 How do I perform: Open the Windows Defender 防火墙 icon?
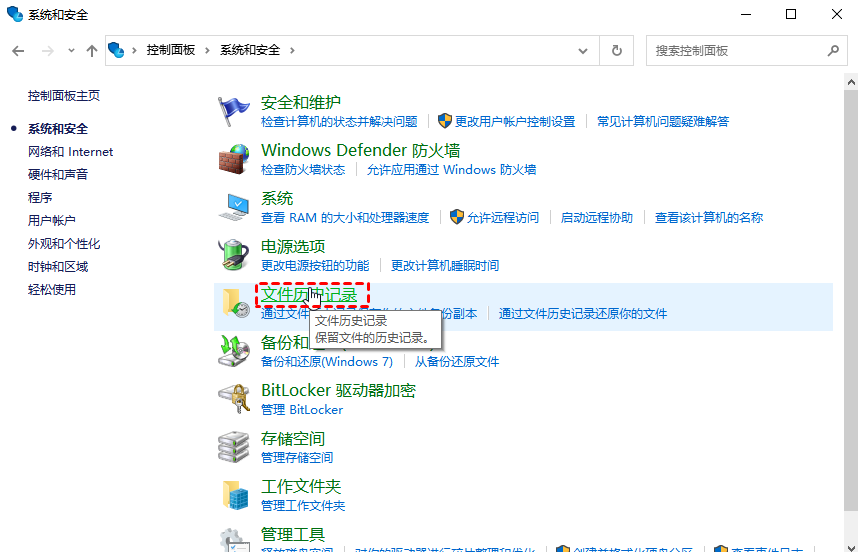pyautogui.click(x=234, y=158)
